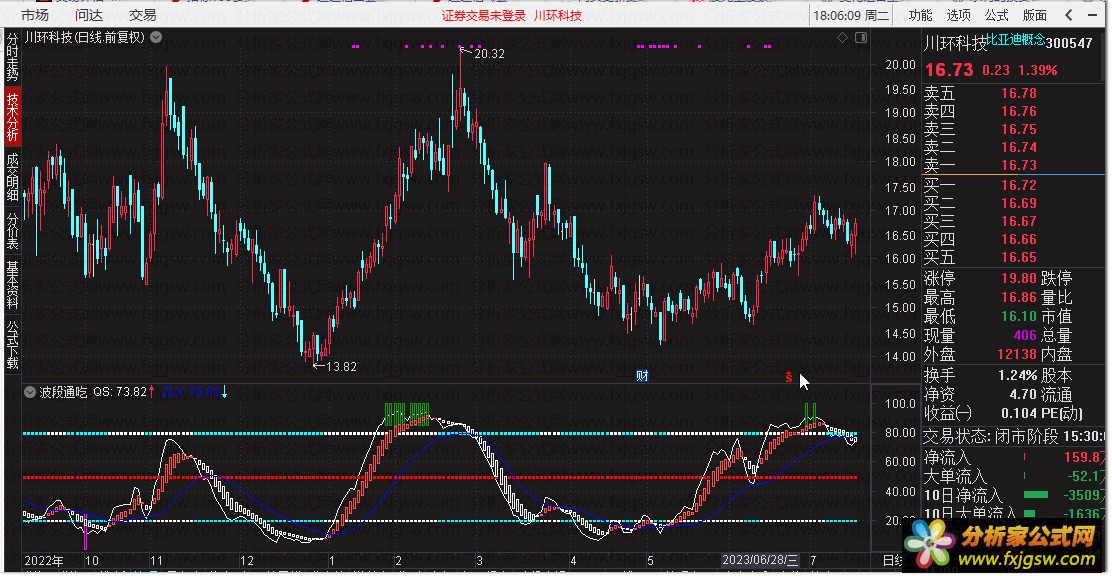Click the 买二 price 16.69
This screenshot has height=576, width=1112.
(x=1019, y=204)
